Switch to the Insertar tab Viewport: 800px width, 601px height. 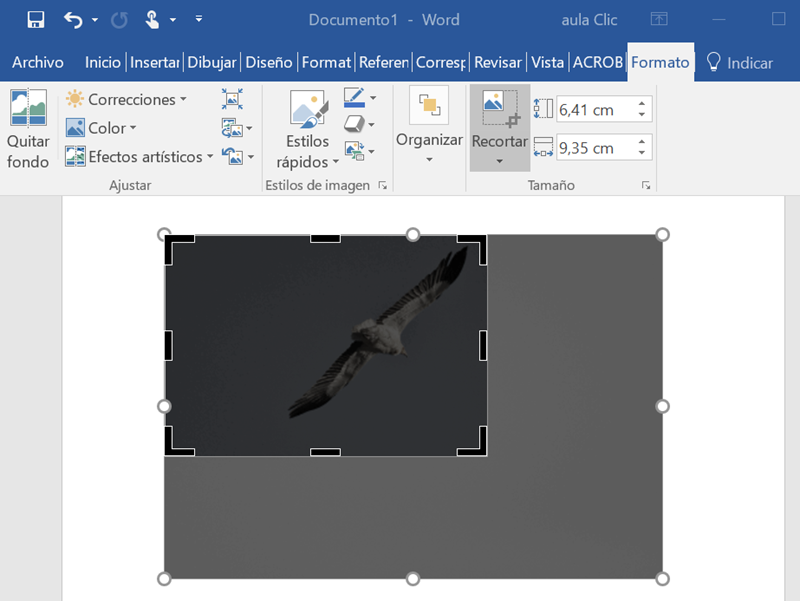pyautogui.click(x=154, y=62)
